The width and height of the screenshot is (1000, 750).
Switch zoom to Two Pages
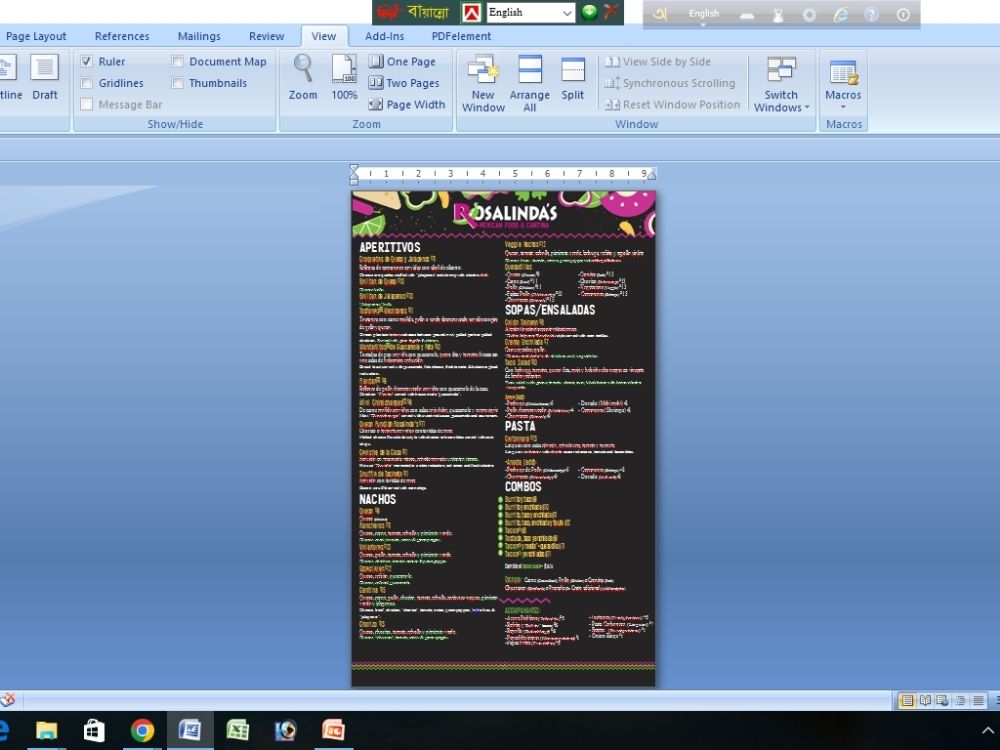click(404, 83)
